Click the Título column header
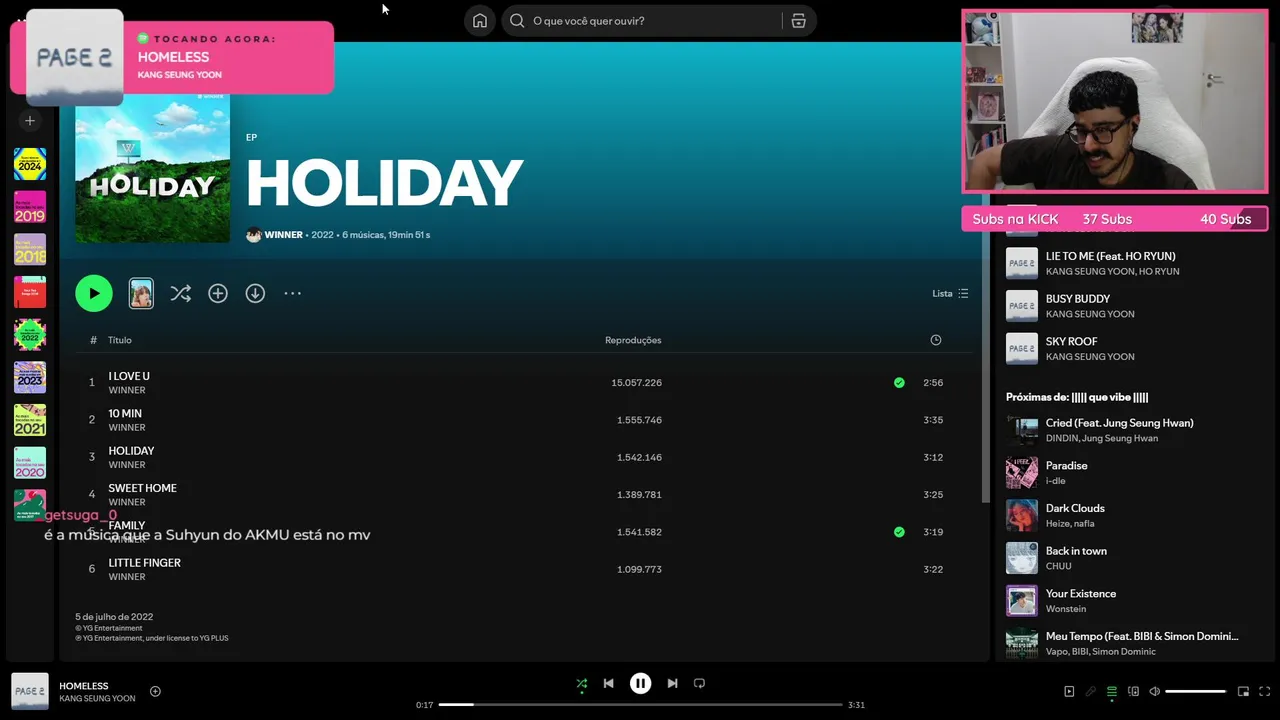The image size is (1280, 720). [120, 340]
